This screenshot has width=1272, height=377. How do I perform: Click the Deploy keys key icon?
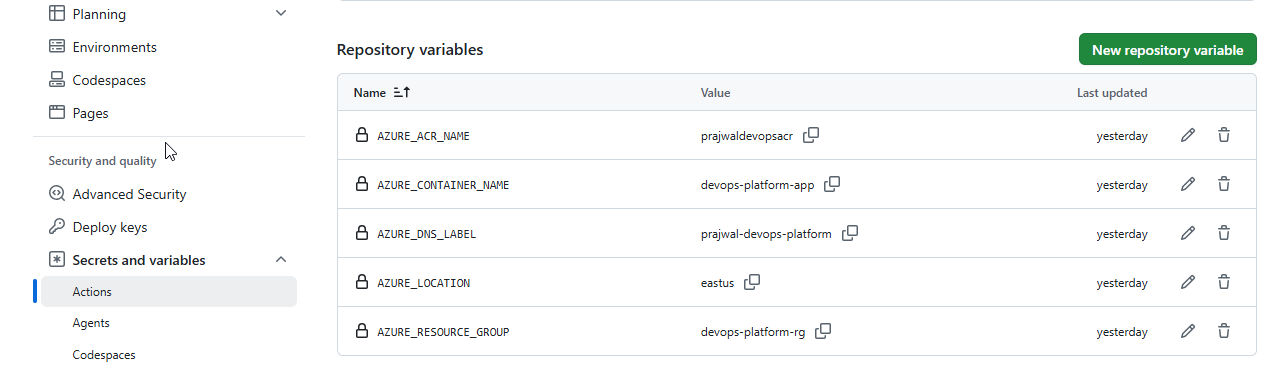click(x=57, y=227)
